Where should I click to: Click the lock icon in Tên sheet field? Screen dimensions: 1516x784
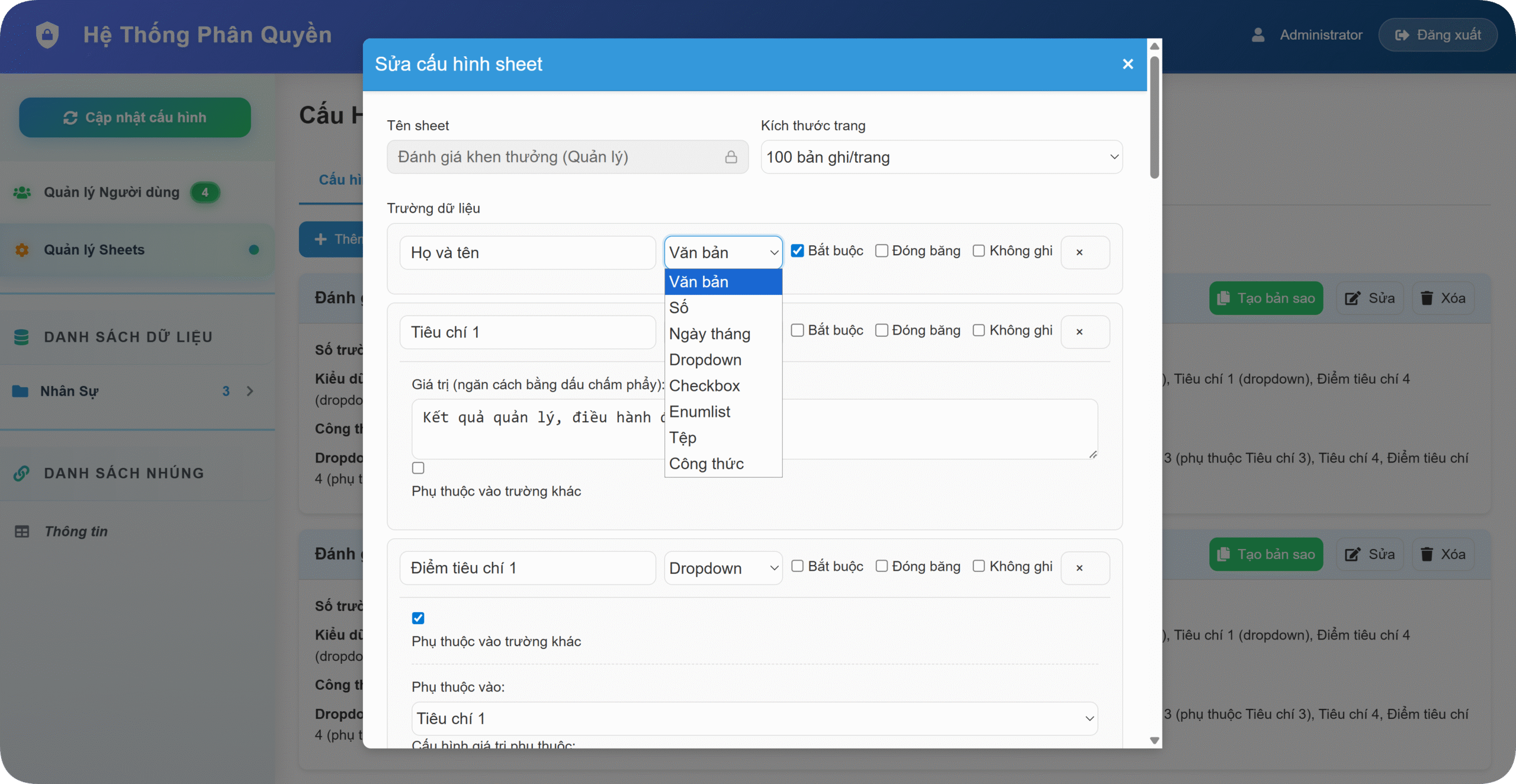click(x=731, y=157)
